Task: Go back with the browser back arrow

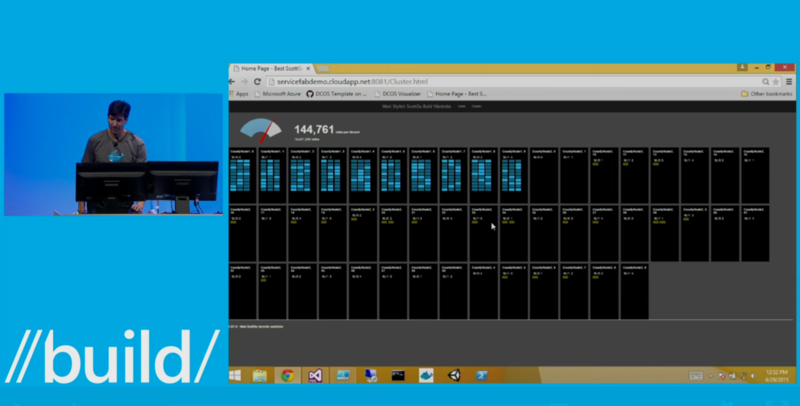Action: (x=232, y=82)
